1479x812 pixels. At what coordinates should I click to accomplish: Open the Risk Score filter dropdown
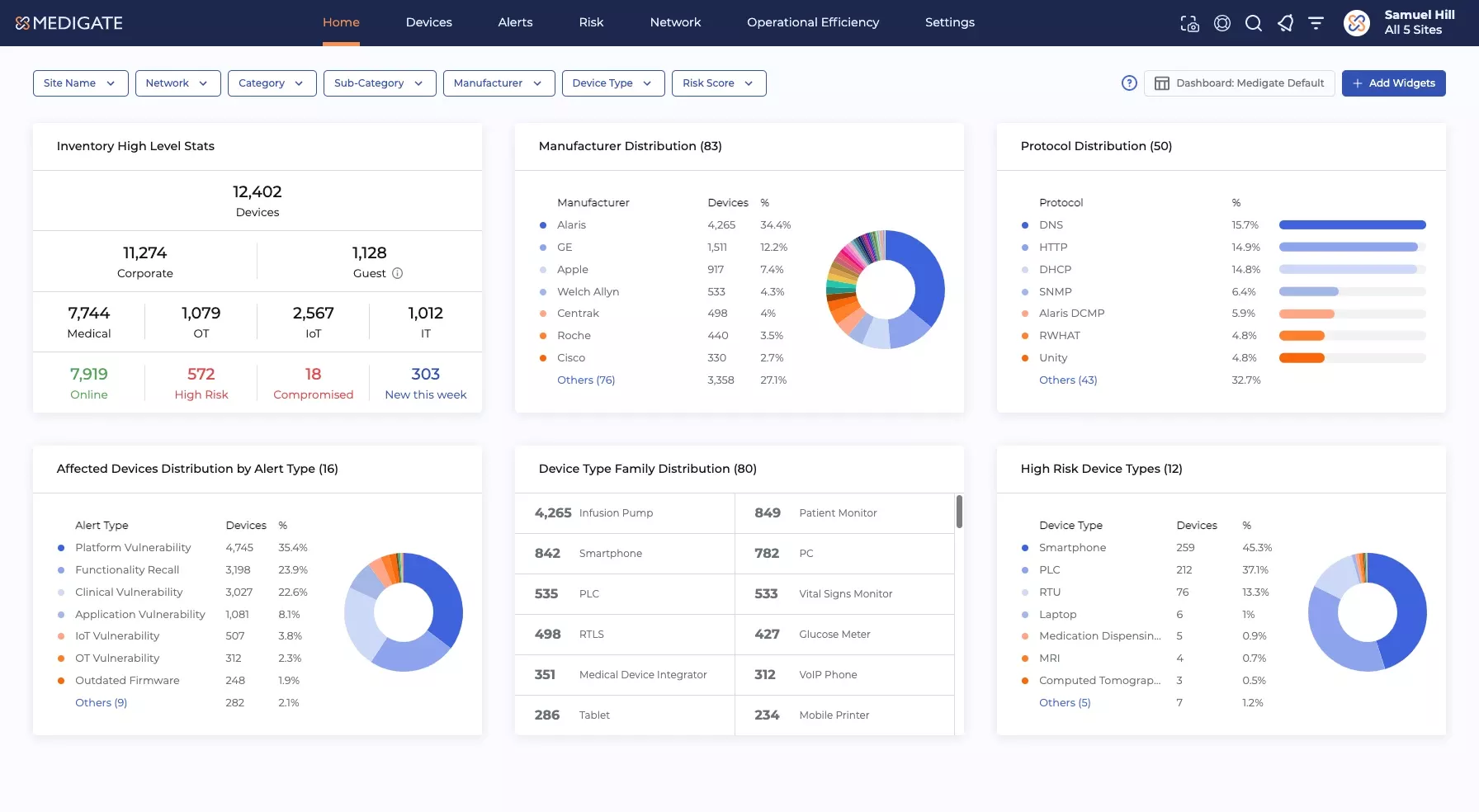pos(719,83)
